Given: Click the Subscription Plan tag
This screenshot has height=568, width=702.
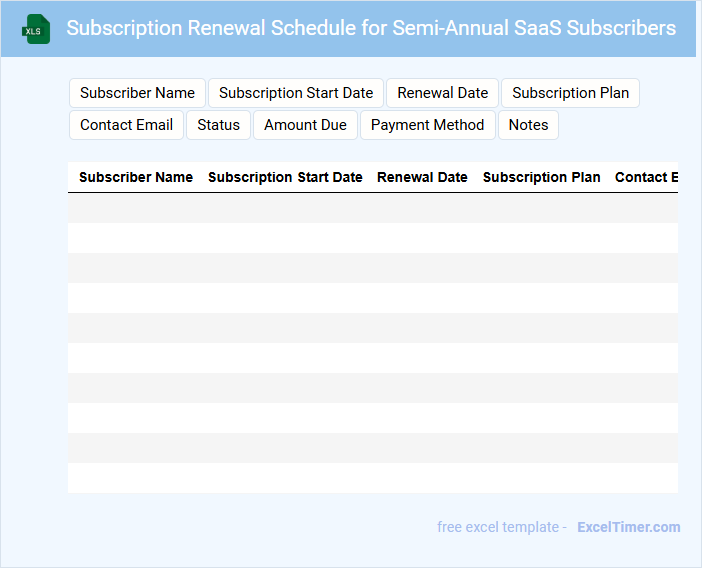Looking at the screenshot, I should pos(570,93).
